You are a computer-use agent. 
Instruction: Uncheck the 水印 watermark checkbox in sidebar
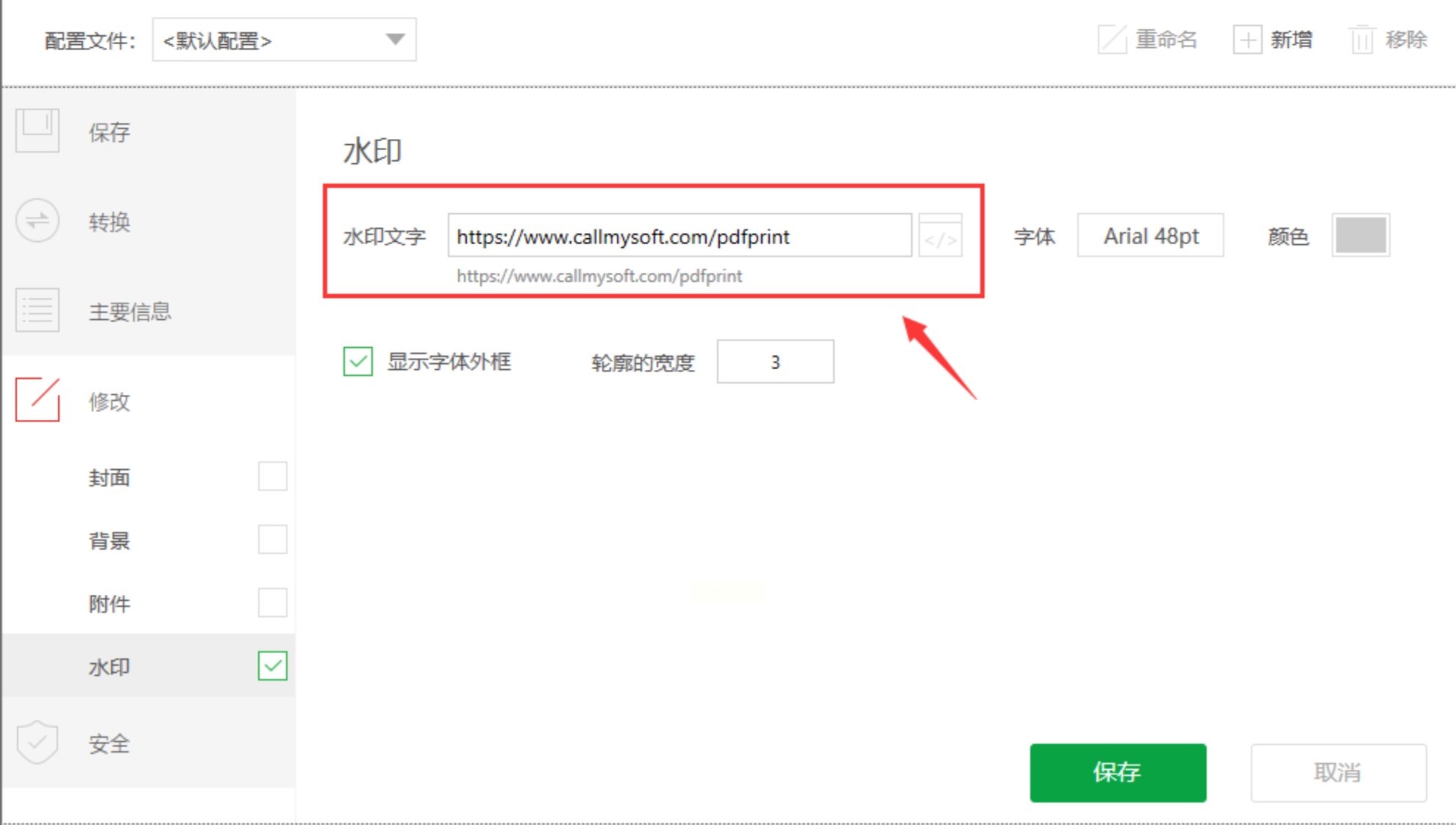coord(272,666)
